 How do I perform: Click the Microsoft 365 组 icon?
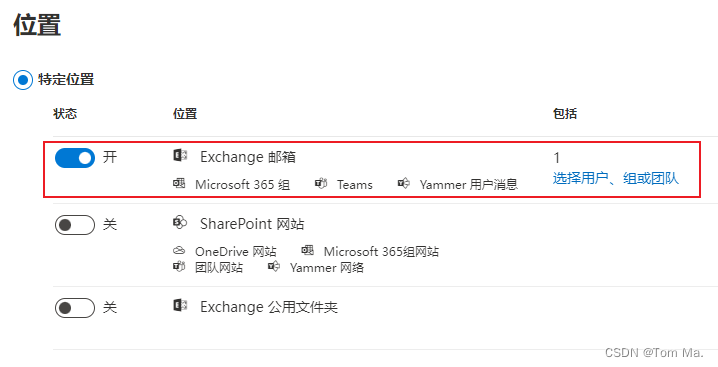pos(179,184)
